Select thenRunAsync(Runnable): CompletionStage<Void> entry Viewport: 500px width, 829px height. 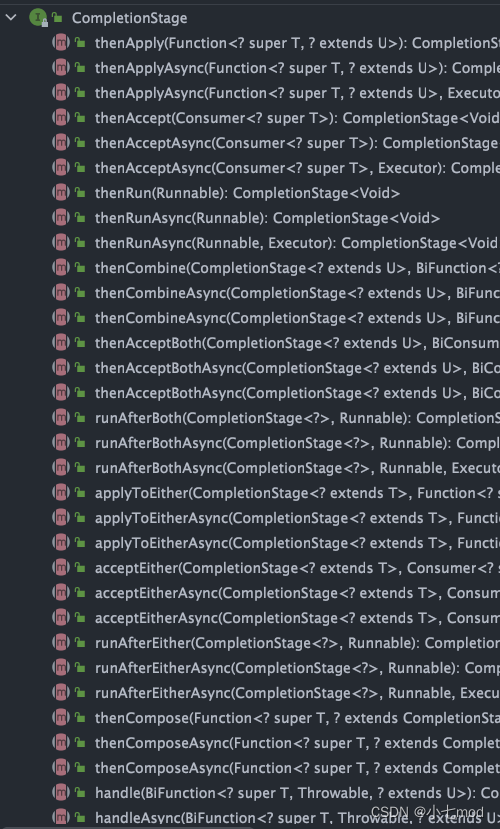click(267, 218)
